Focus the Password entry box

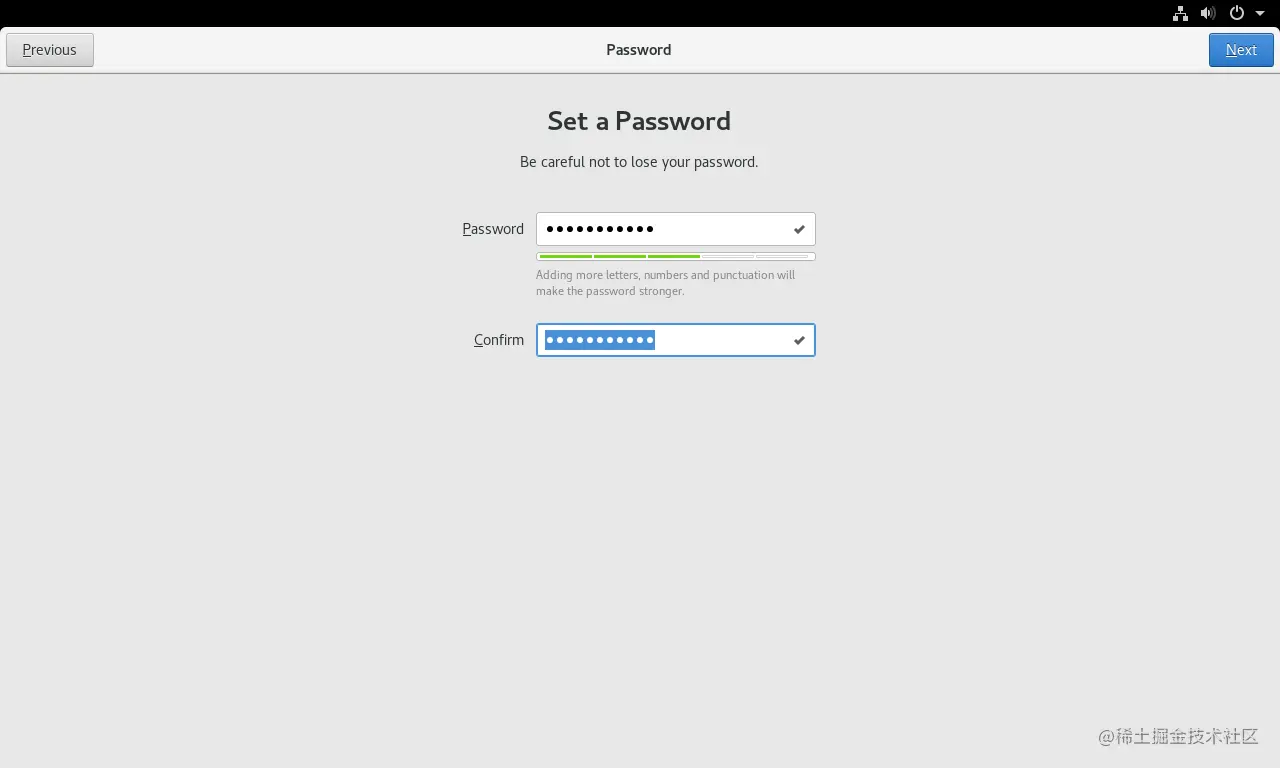[x=676, y=229]
